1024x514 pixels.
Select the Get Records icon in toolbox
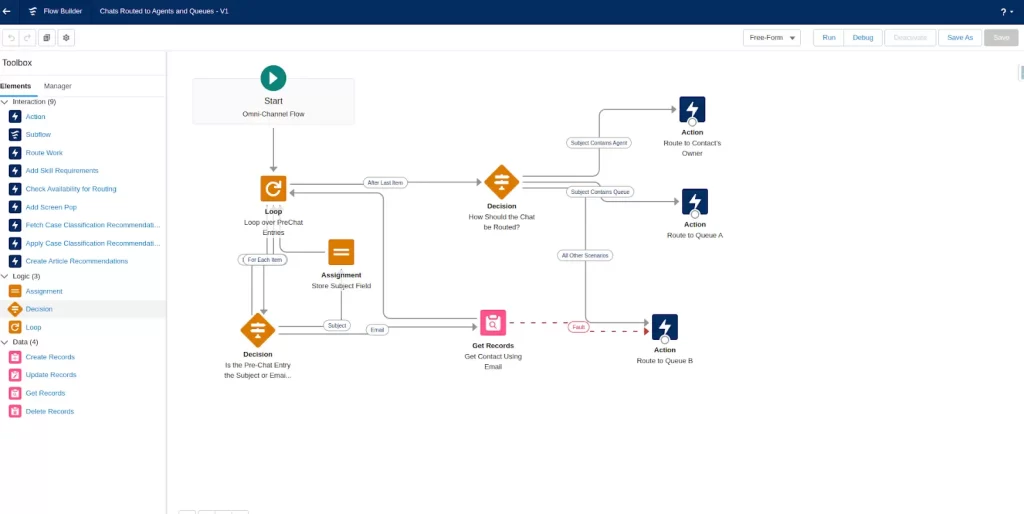tap(15, 393)
